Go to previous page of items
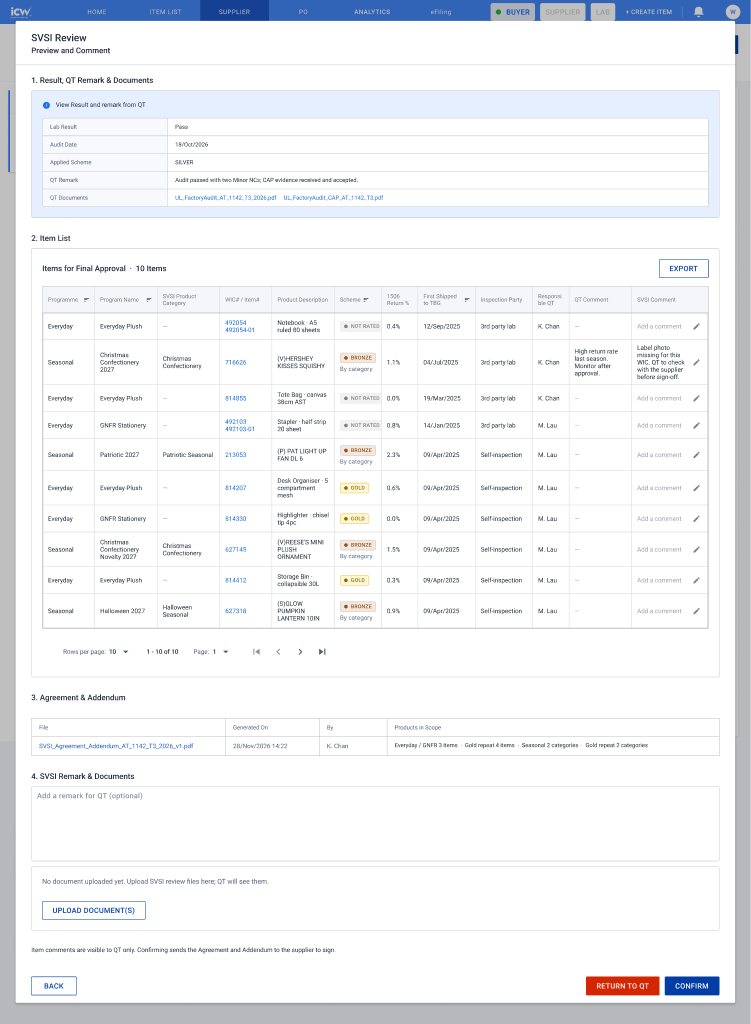The image size is (751, 1024). click(x=278, y=652)
